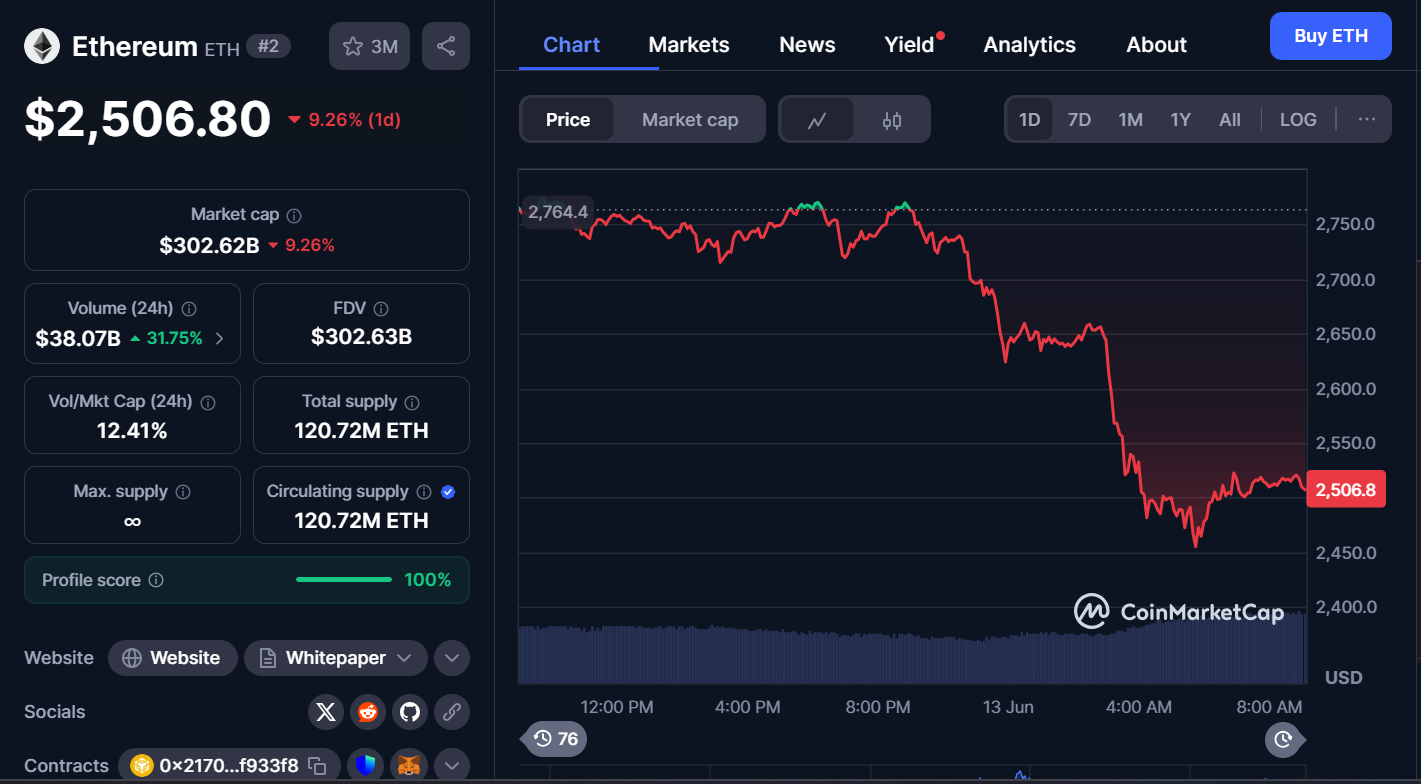Image resolution: width=1421 pixels, height=784 pixels.
Task: Switch to the candlestick chart icon
Action: pos(892,120)
